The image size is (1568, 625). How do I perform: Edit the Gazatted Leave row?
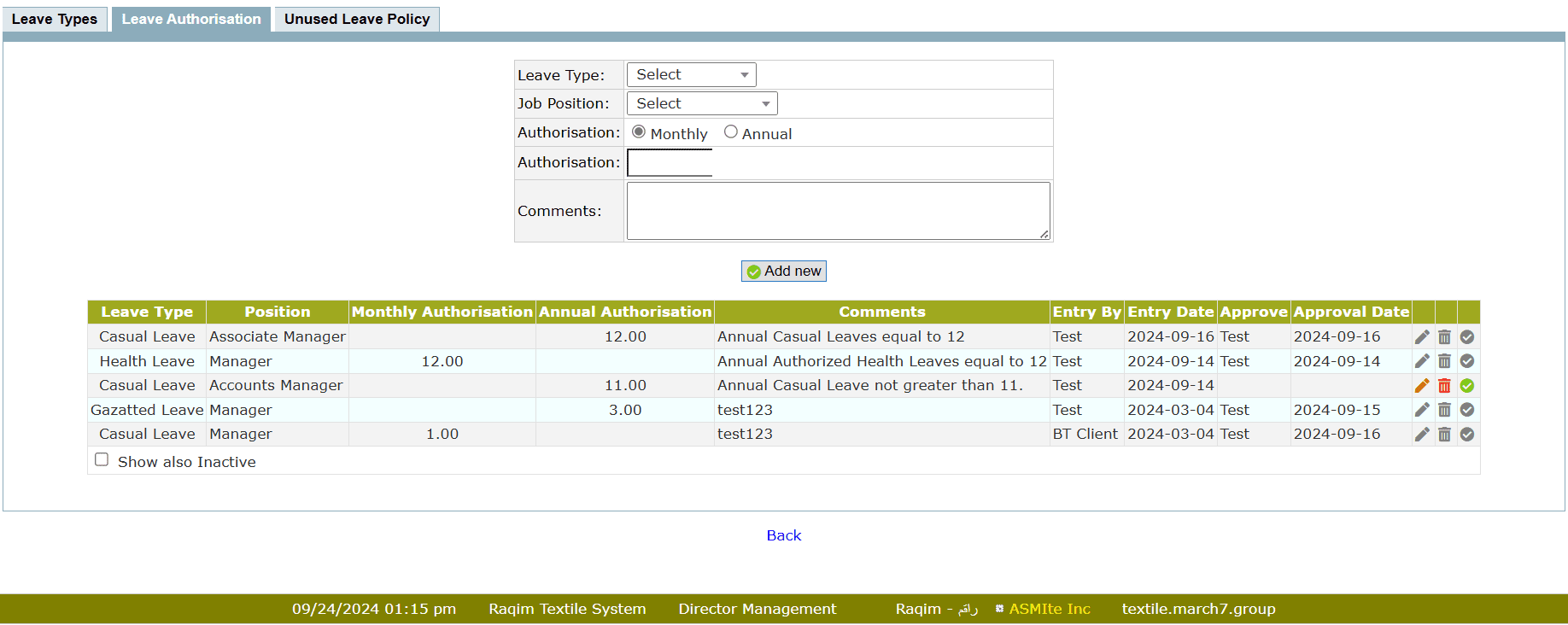[x=1422, y=410]
